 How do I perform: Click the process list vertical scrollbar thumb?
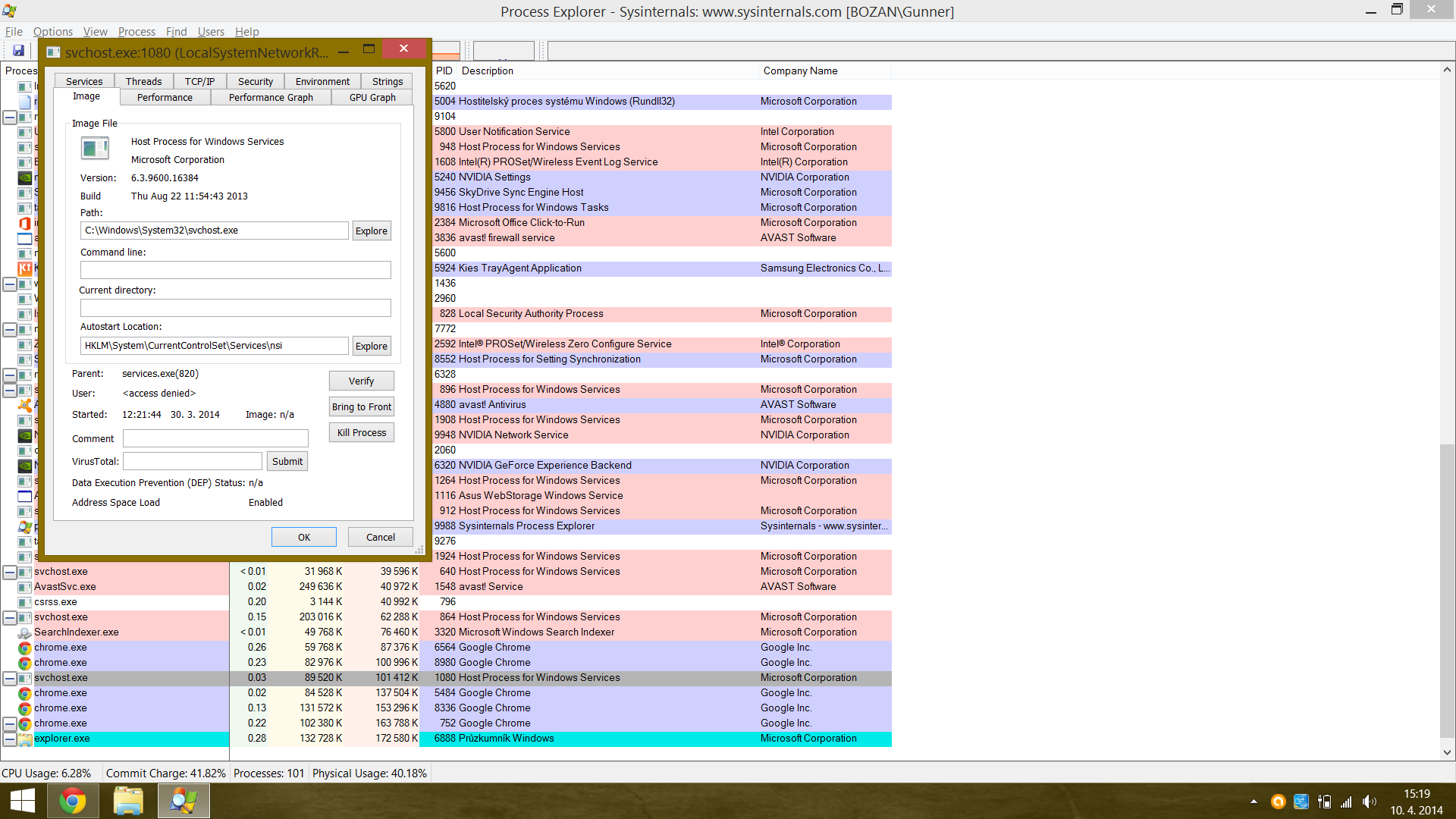(1447, 590)
